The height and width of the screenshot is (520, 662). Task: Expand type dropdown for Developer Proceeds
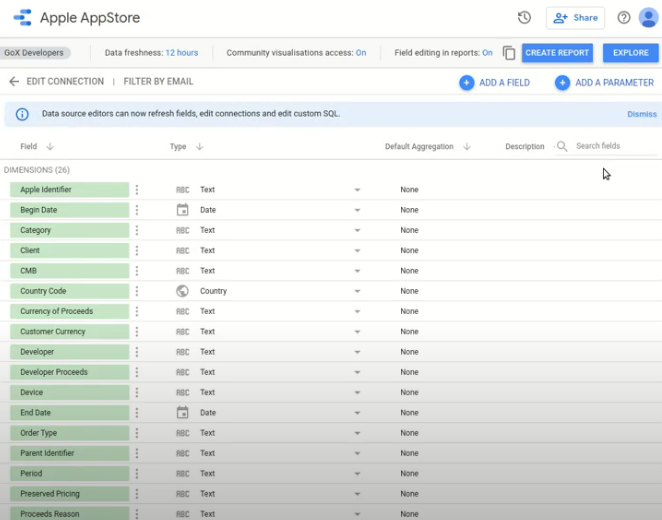point(357,372)
